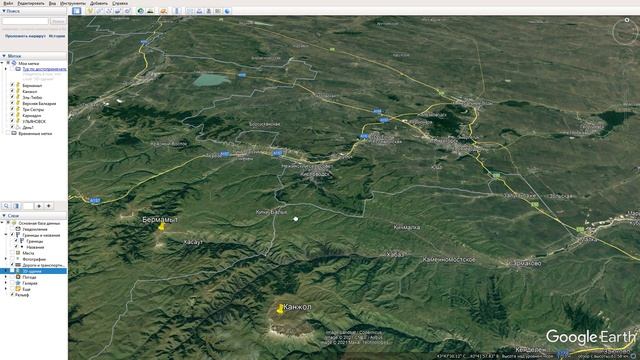The image size is (640, 360).
Task: Expand the sightseeing tour folder node
Action: (x=6, y=69)
